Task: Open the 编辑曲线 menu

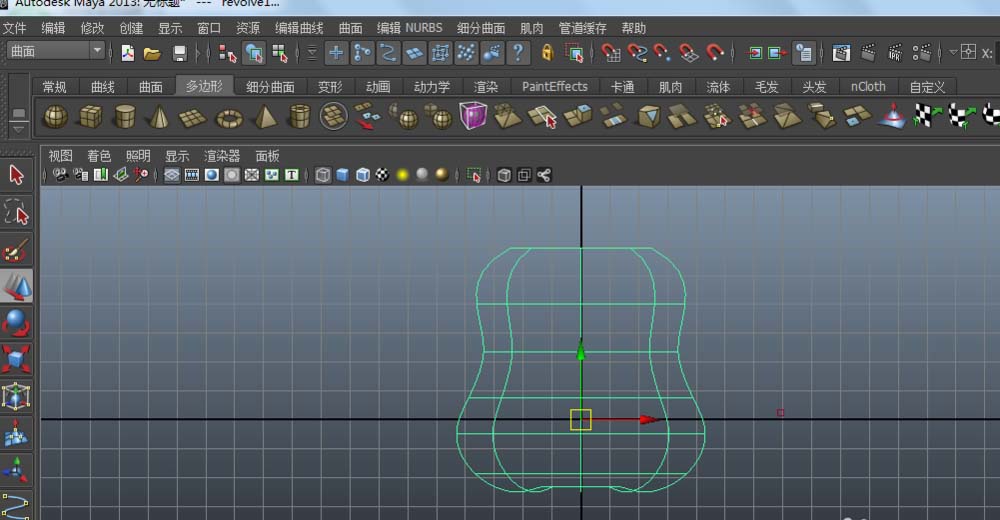Action: point(300,28)
